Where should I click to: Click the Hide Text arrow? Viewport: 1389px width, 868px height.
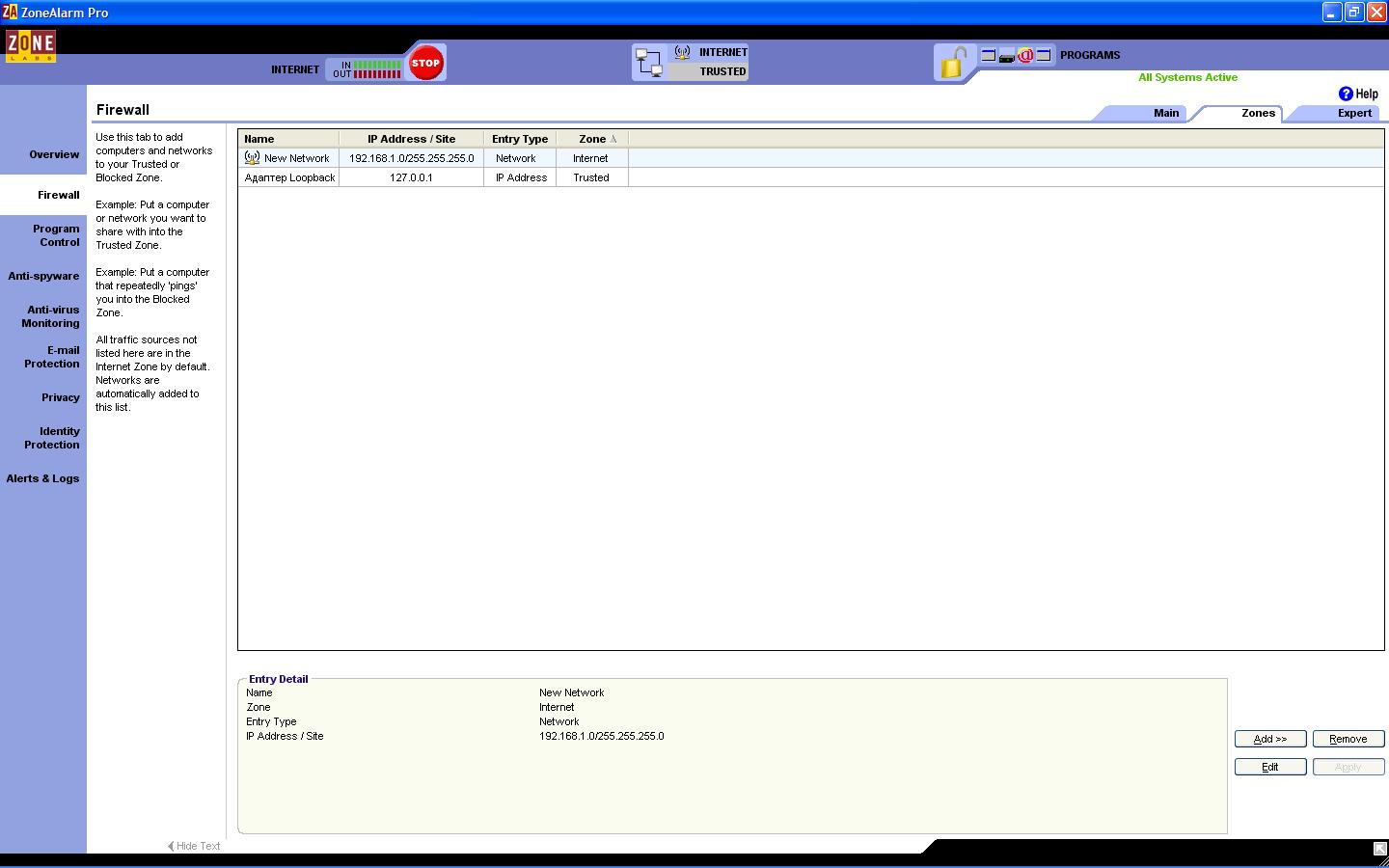171,846
